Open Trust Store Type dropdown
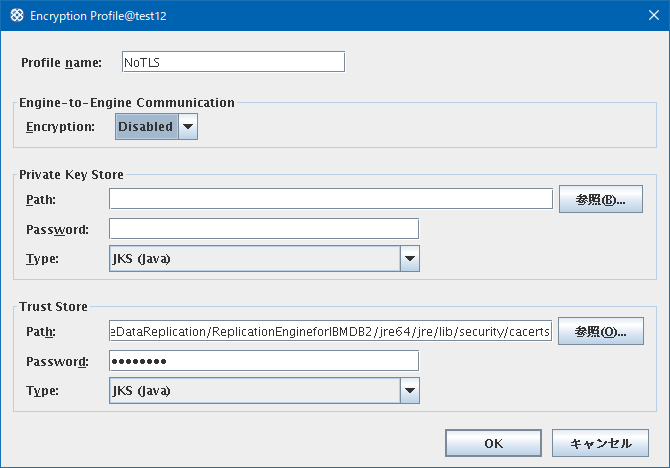 pyautogui.click(x=264, y=390)
